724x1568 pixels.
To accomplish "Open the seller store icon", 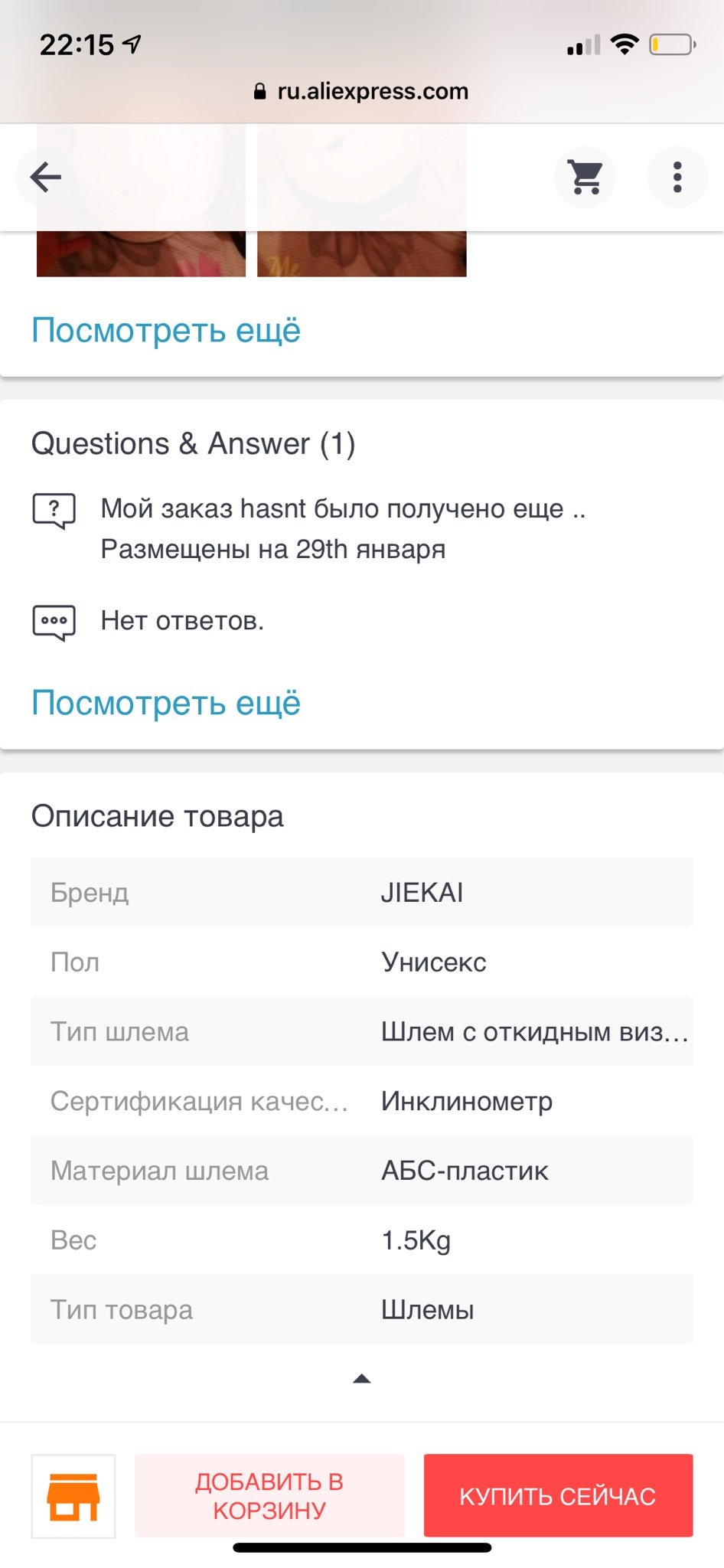I will click(73, 1496).
